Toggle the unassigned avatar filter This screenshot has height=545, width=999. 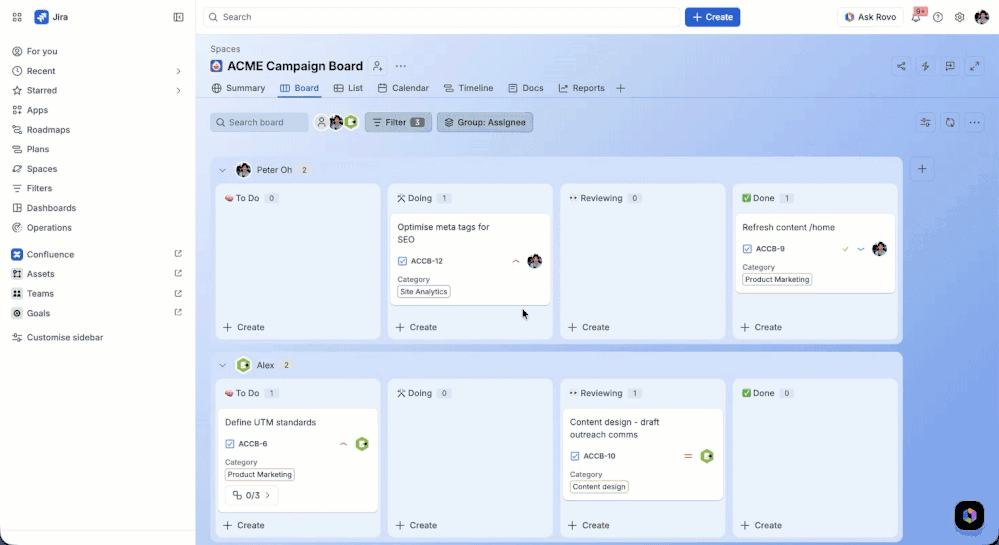tap(321, 122)
